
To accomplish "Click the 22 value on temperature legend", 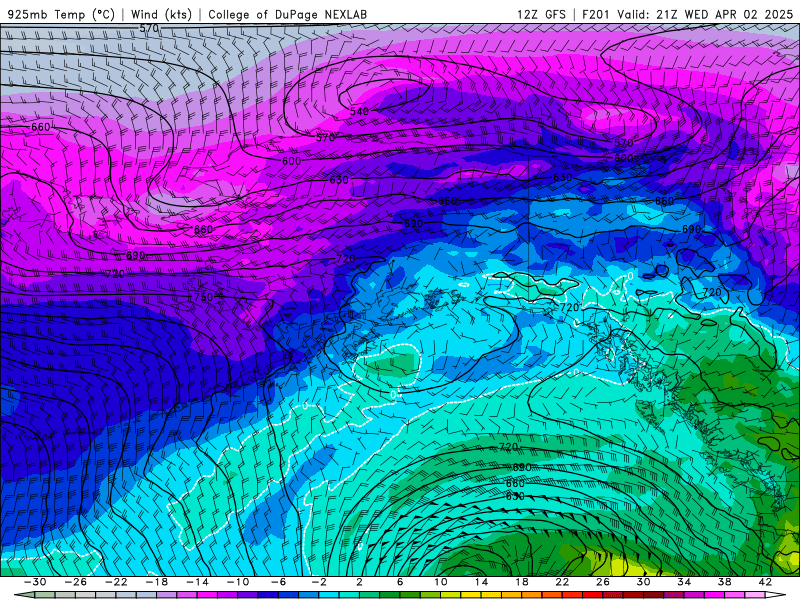I will 562,582.
